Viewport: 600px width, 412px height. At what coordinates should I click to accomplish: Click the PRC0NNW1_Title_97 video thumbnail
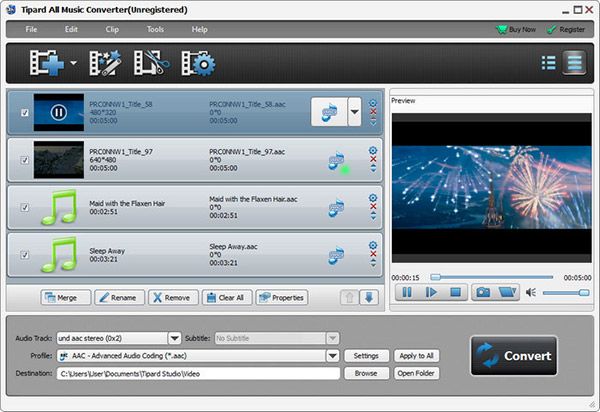tap(59, 160)
